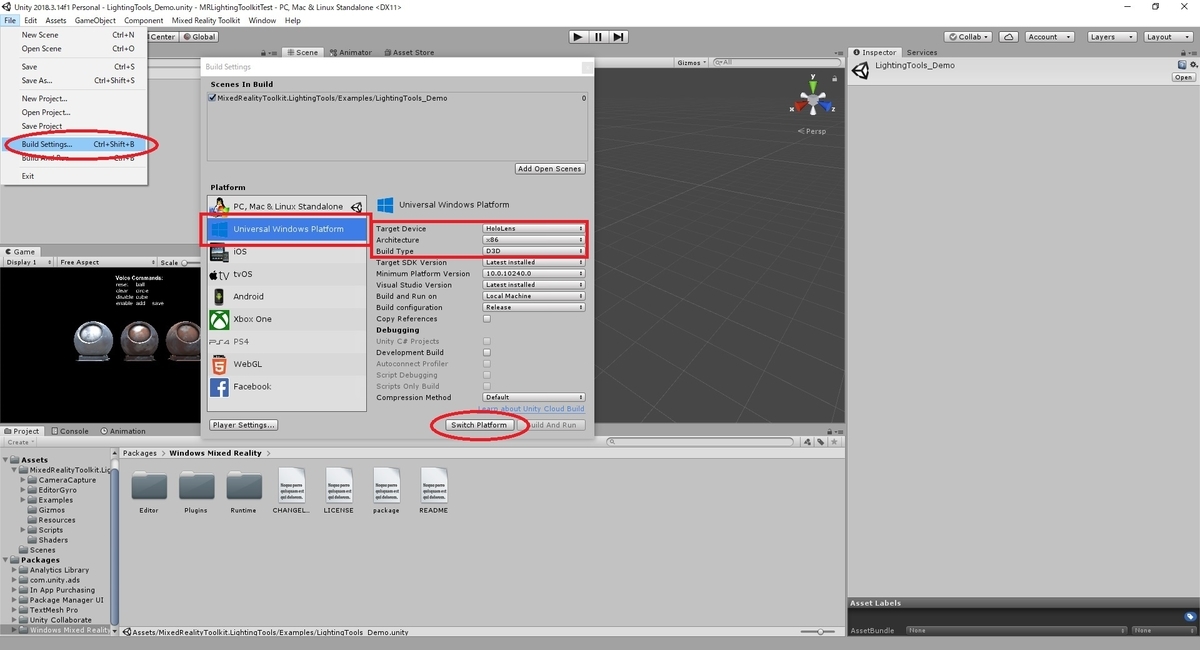Choose Exit from the File menu
1200x650 pixels.
[x=75, y=176]
